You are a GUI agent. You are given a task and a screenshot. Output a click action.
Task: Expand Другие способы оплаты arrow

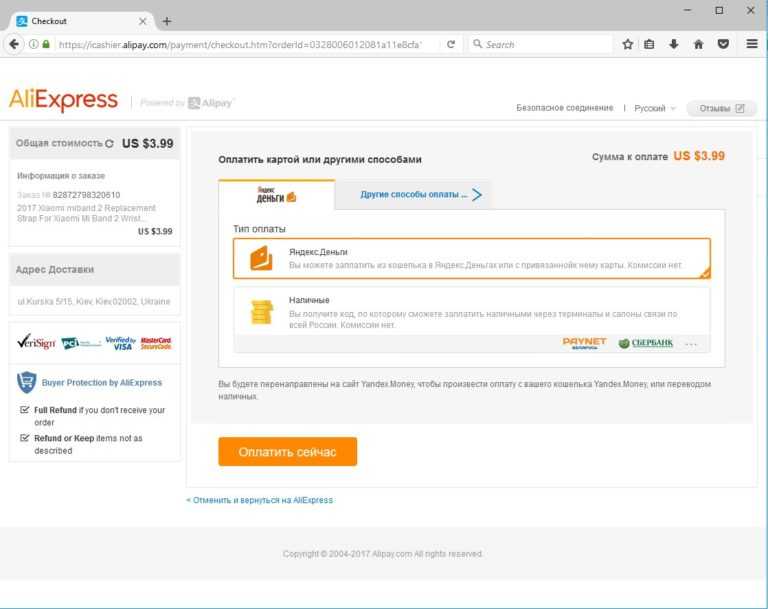coord(477,195)
